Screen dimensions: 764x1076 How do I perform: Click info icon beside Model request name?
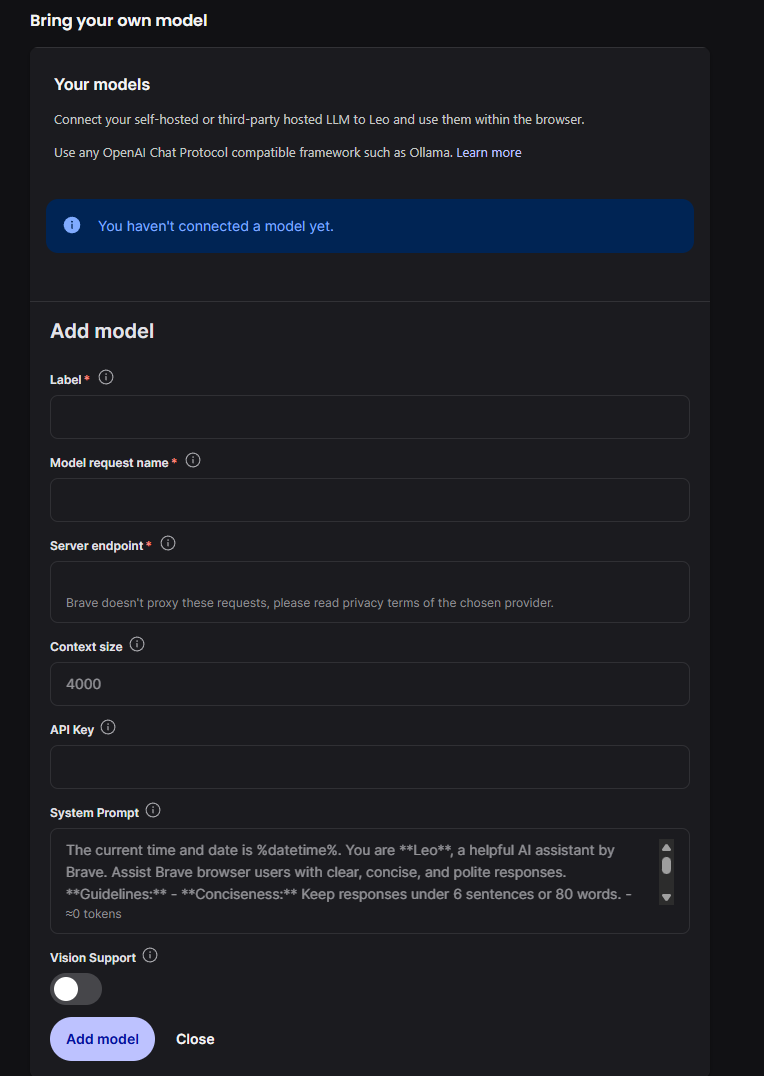(x=193, y=461)
